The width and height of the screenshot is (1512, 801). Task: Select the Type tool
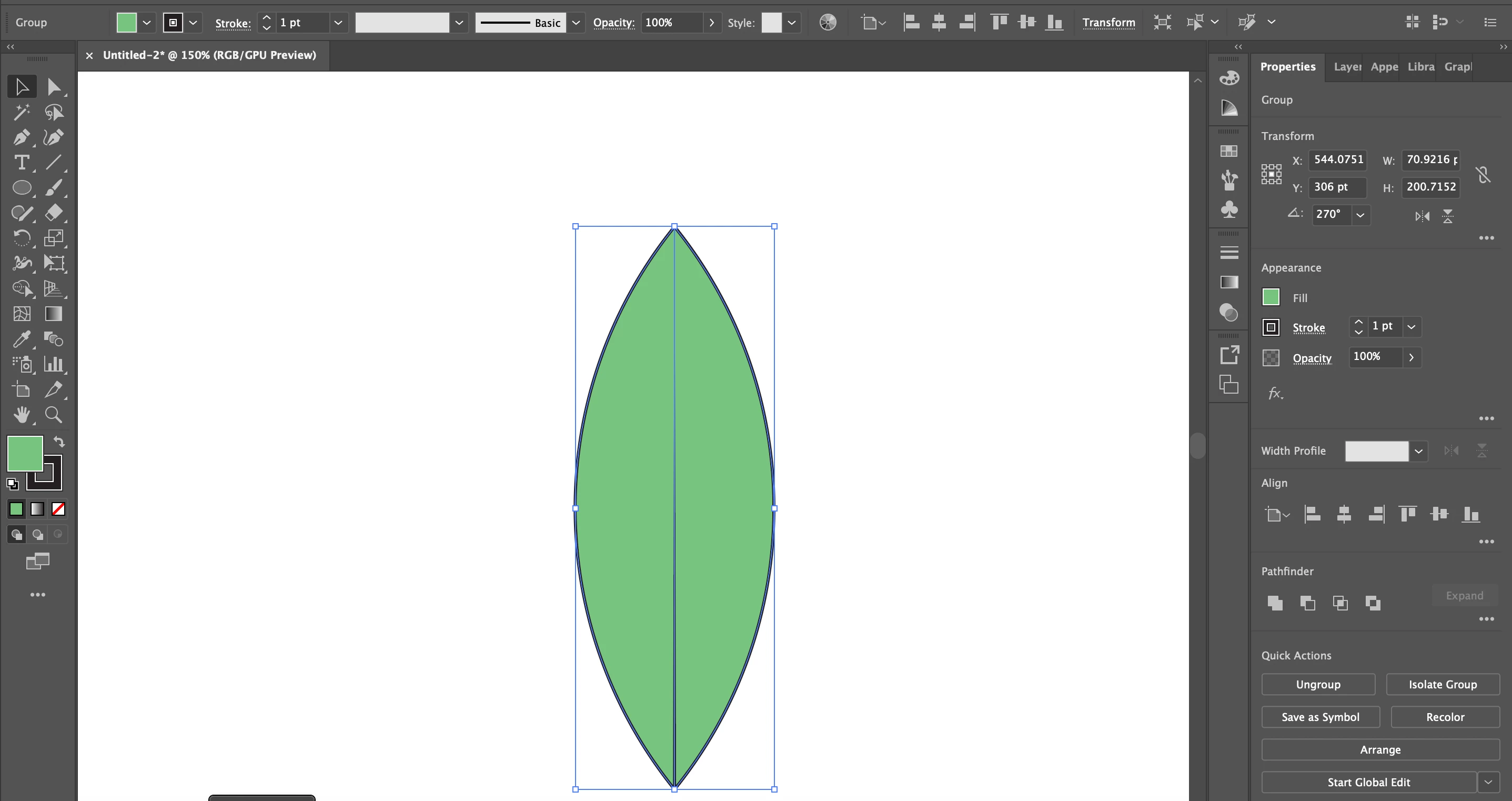(21, 163)
